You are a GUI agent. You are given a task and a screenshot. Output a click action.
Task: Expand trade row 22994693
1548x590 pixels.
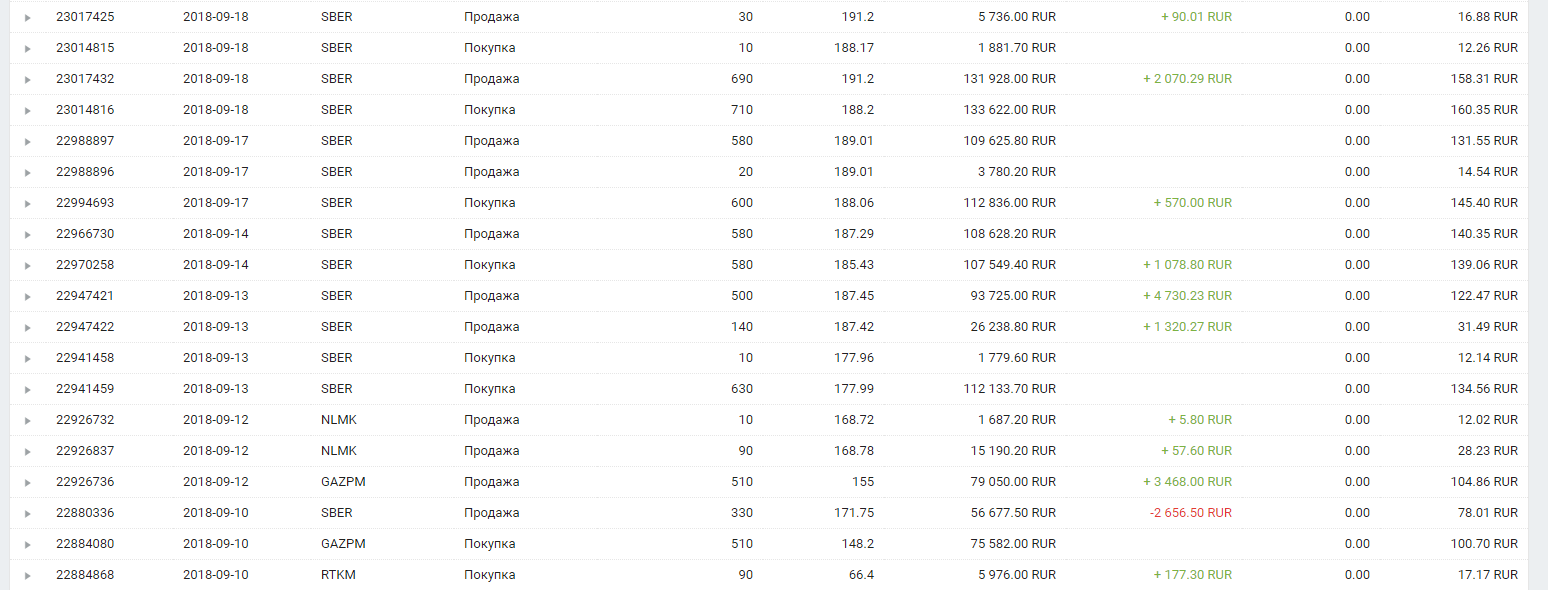[28, 203]
